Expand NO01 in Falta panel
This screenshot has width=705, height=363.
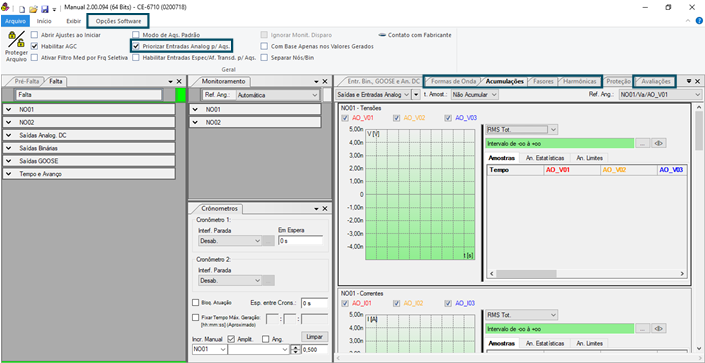pos(9,109)
